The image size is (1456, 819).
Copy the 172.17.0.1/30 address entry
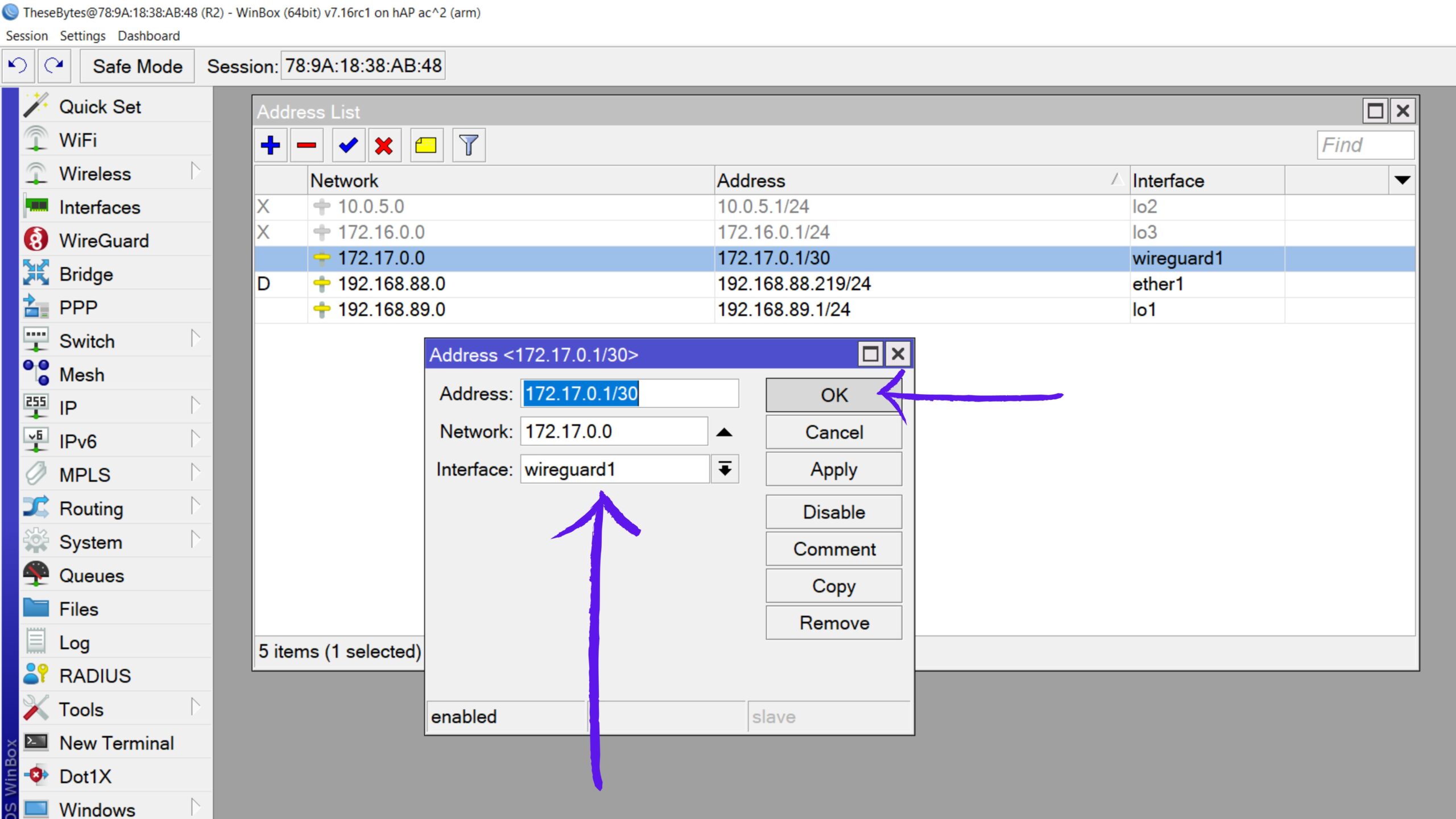click(x=833, y=585)
